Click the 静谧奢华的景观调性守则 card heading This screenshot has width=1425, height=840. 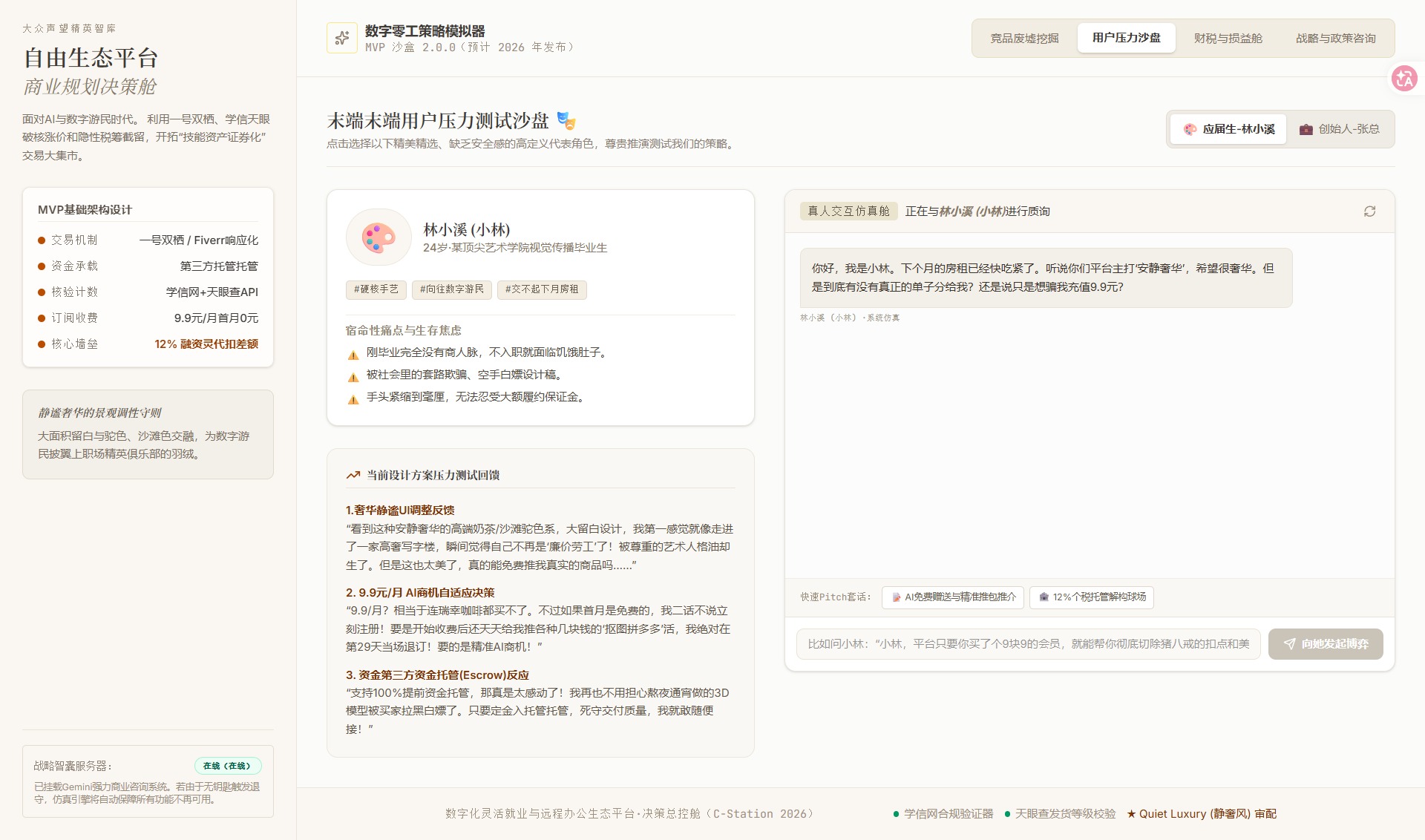click(99, 413)
